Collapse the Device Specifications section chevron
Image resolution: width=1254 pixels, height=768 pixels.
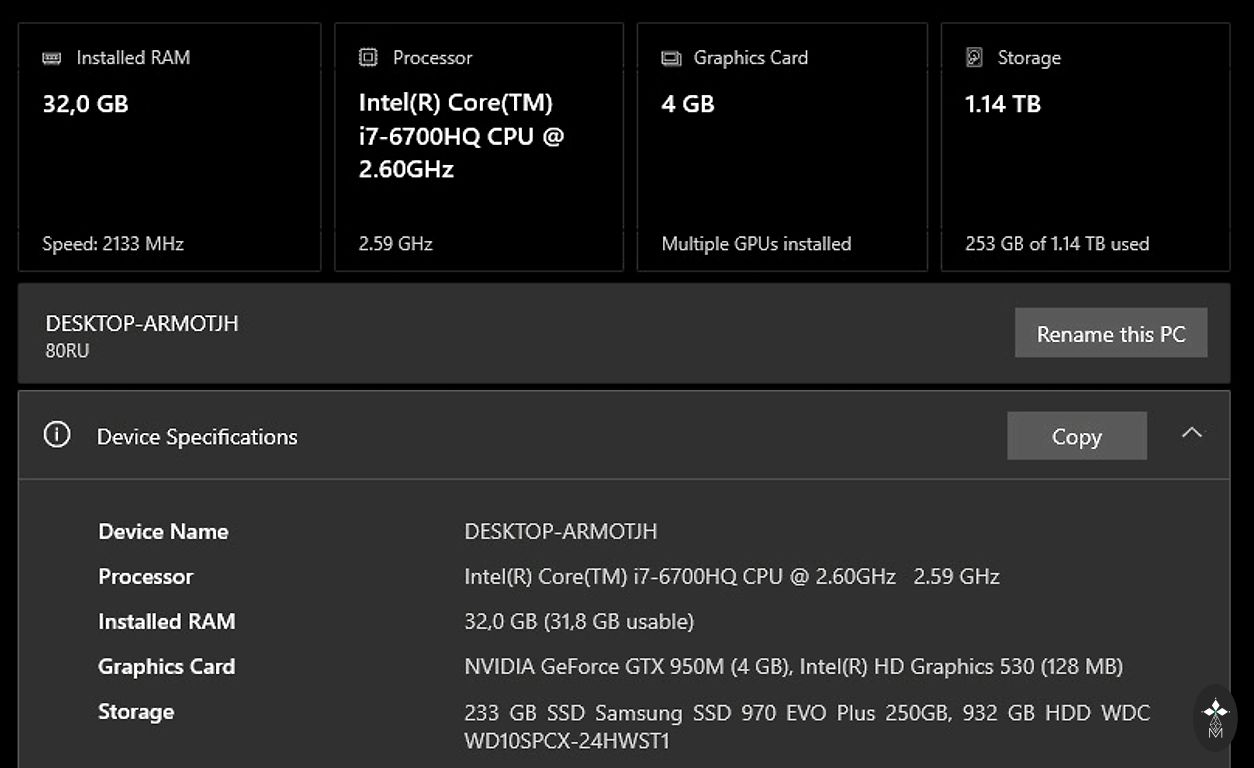(x=1191, y=433)
